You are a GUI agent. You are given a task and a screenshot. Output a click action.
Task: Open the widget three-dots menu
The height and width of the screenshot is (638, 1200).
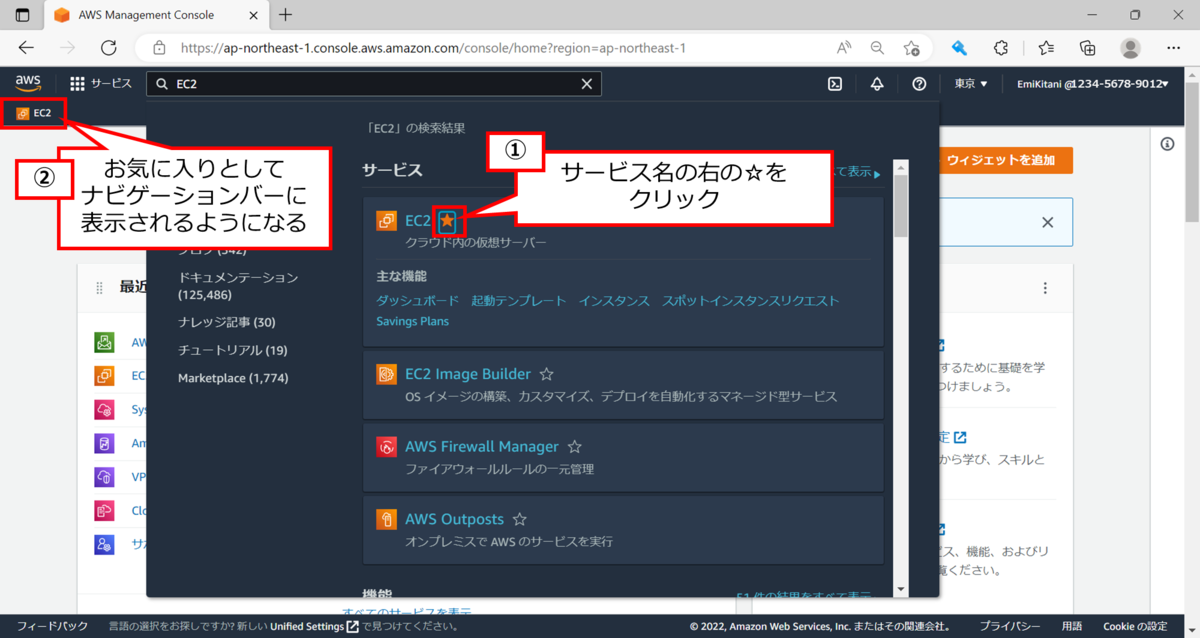point(1046,288)
